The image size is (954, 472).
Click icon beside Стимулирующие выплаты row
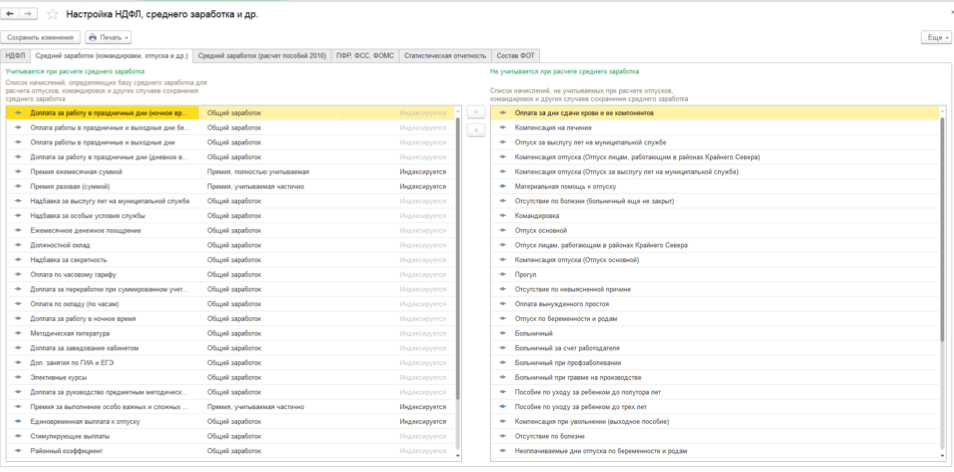(18, 436)
